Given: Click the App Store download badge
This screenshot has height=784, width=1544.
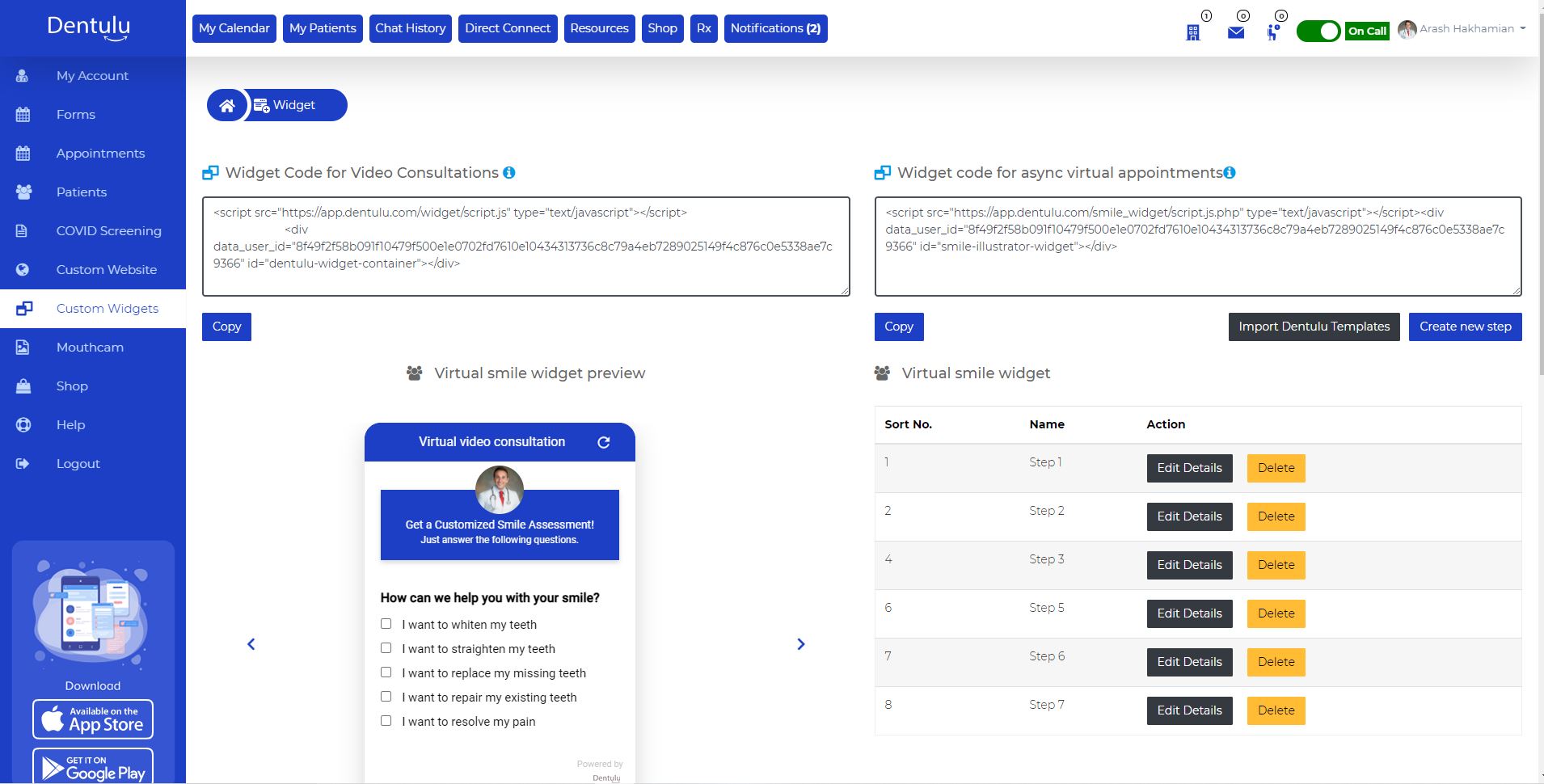Looking at the screenshot, I should pyautogui.click(x=93, y=719).
